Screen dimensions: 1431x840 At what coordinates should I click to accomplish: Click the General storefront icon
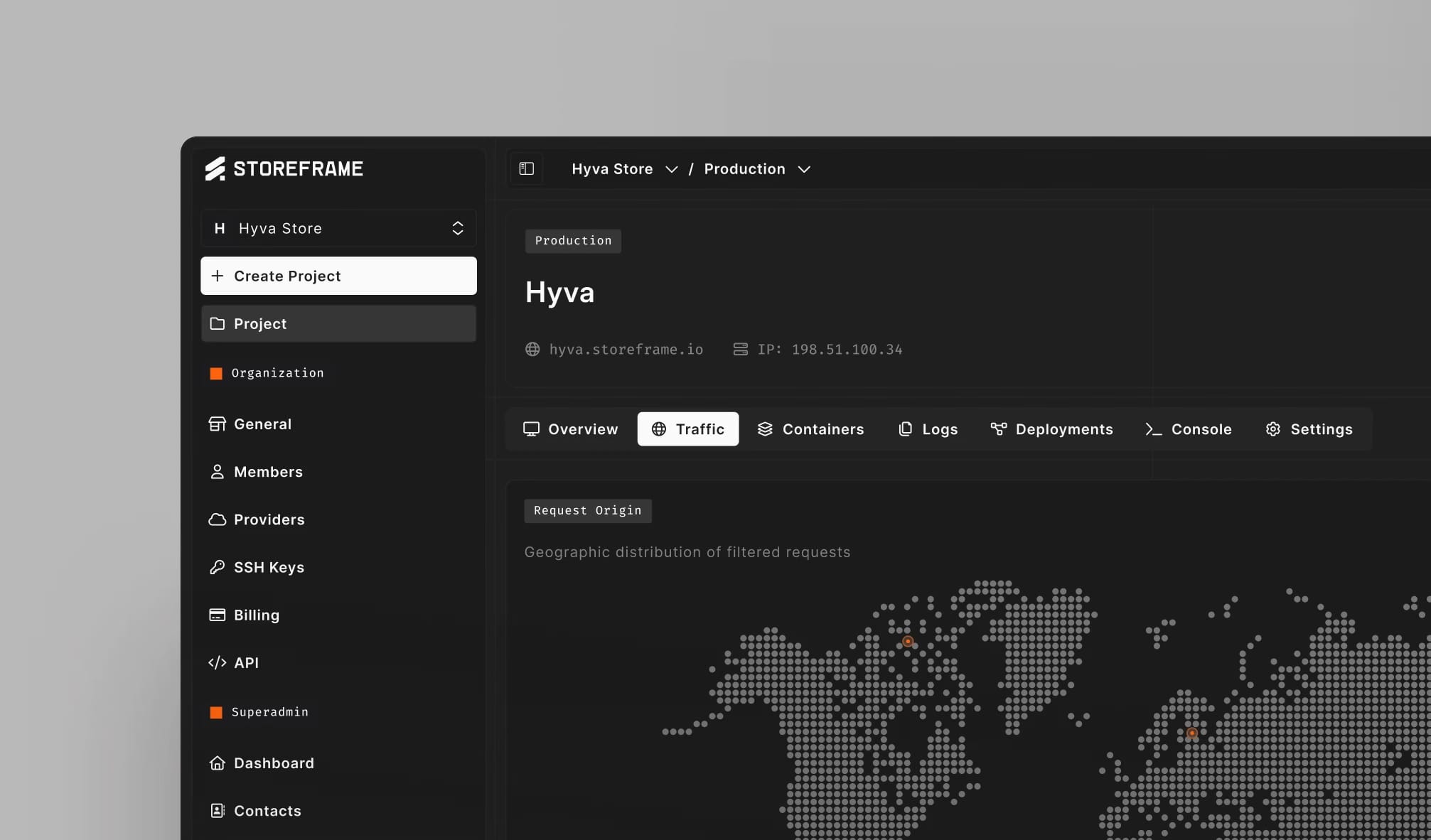point(217,424)
